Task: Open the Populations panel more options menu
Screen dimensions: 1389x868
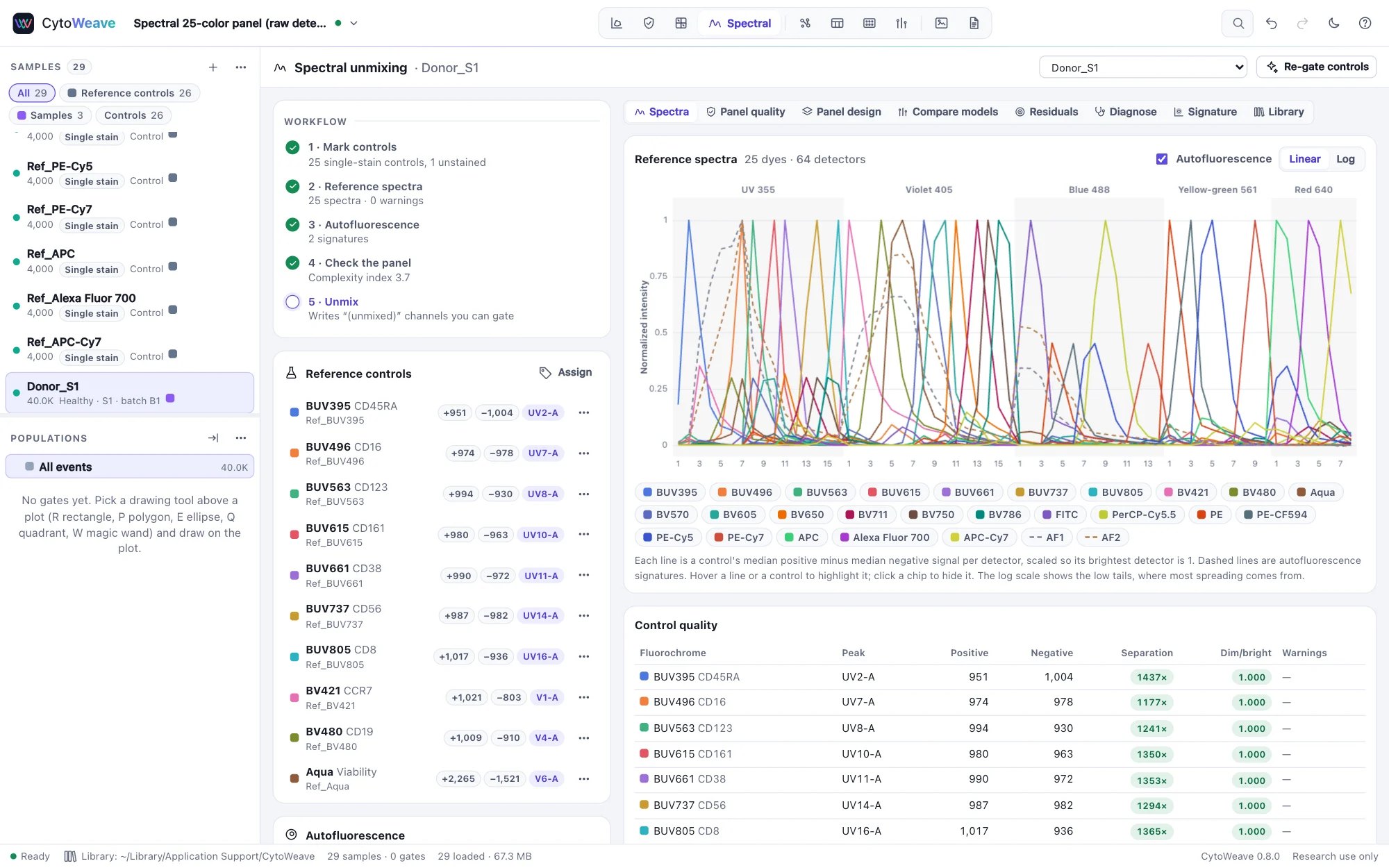Action: tap(241, 438)
